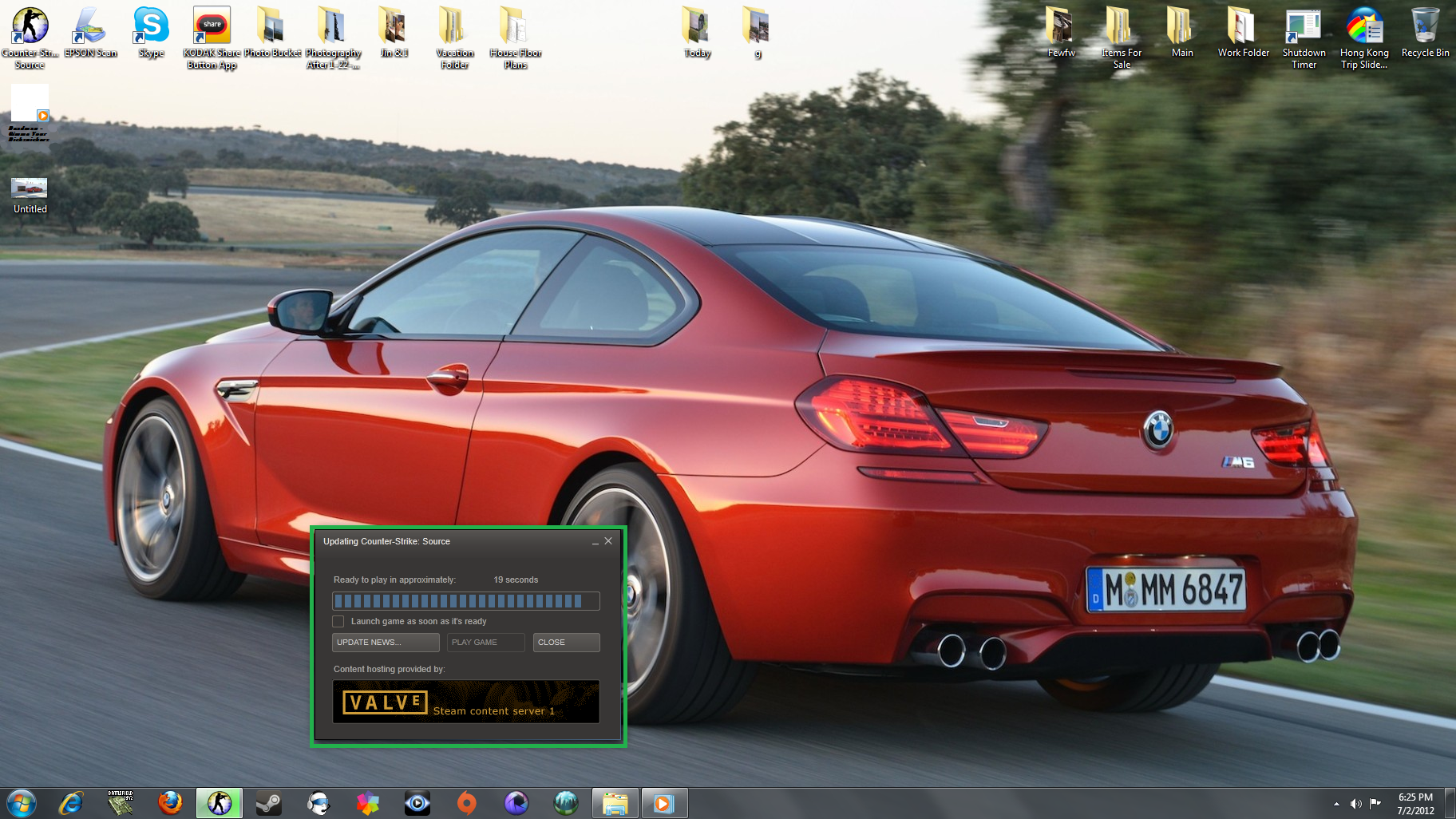Select Counter-Strike Source desktop shortcut
Screen dimensions: 1456x819
pyautogui.click(x=30, y=38)
